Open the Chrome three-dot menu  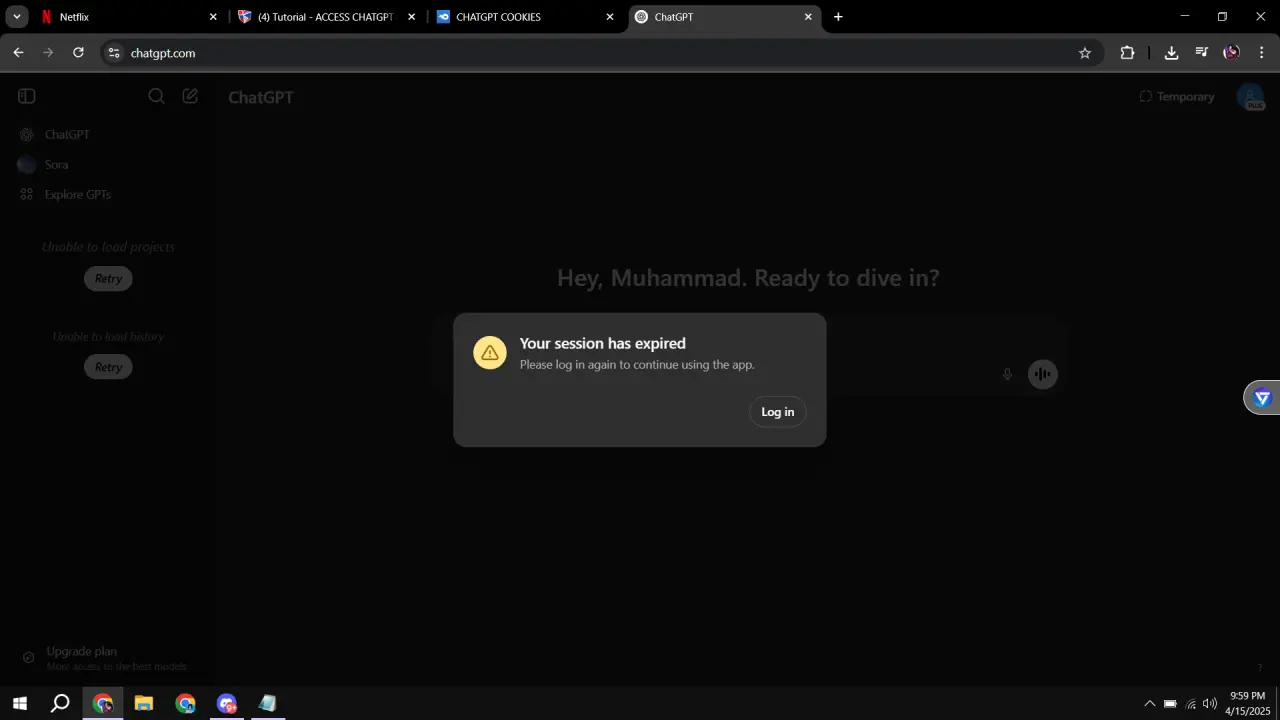[1261, 53]
